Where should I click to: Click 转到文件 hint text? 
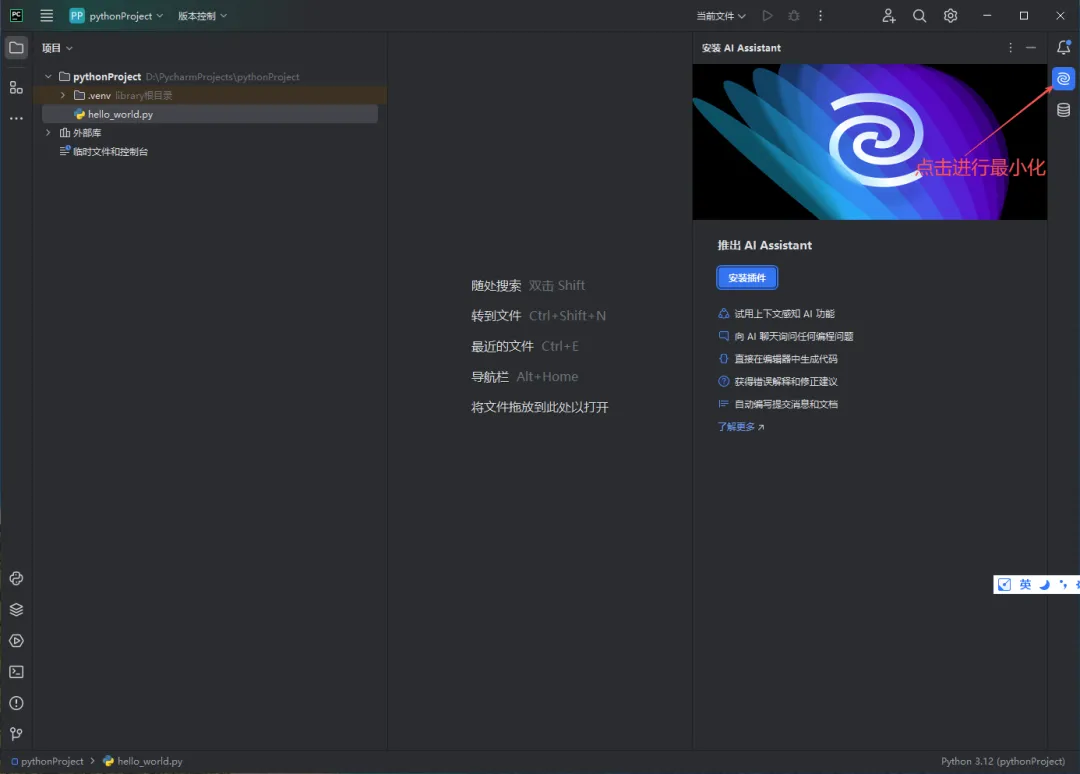pyautogui.click(x=496, y=316)
